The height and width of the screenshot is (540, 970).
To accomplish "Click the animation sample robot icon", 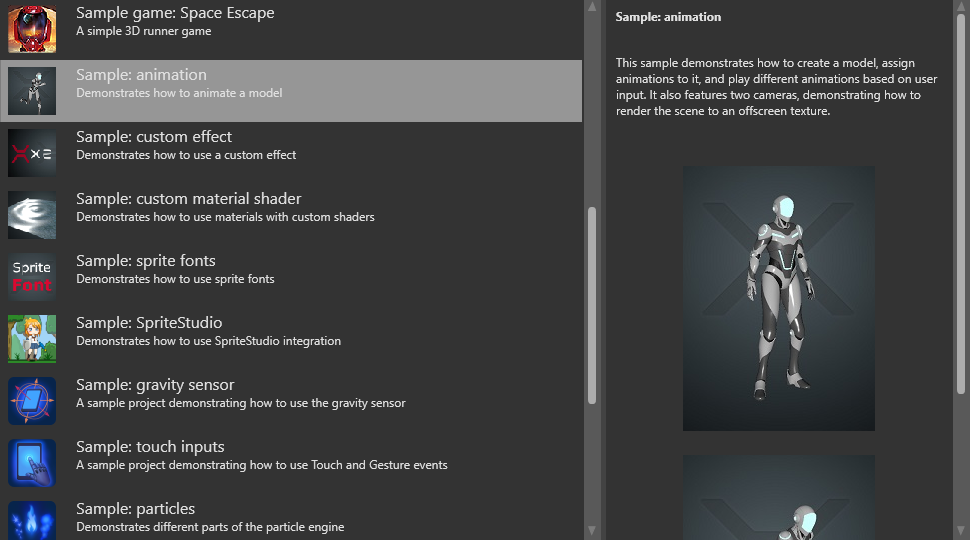I will pyautogui.click(x=32, y=91).
